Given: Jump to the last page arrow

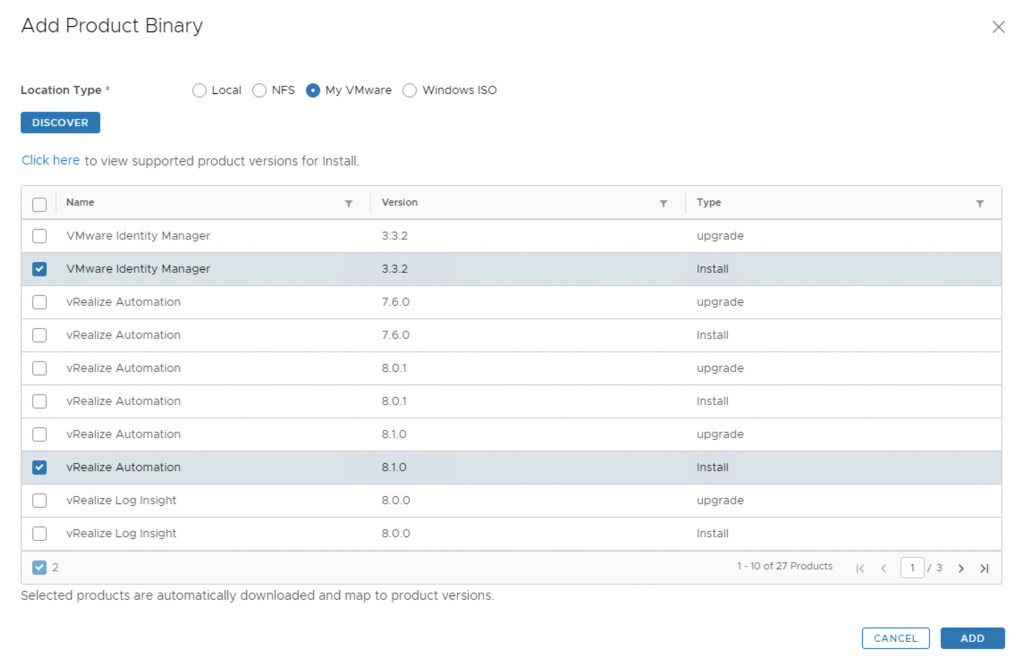Looking at the screenshot, I should click(984, 568).
